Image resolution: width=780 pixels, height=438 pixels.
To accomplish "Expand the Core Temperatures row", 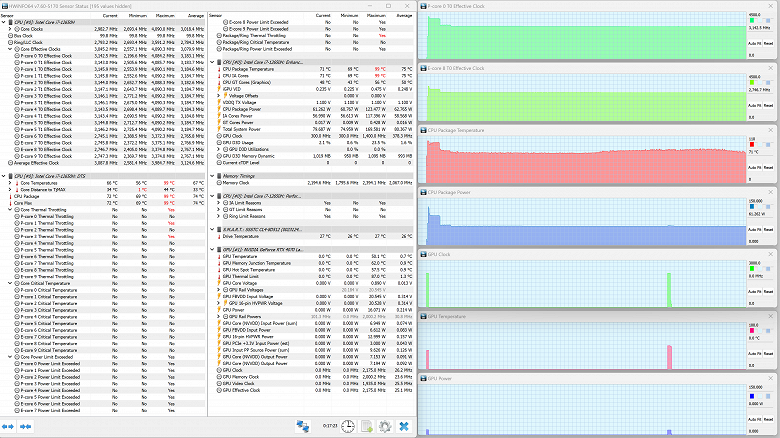I will [x=10, y=183].
